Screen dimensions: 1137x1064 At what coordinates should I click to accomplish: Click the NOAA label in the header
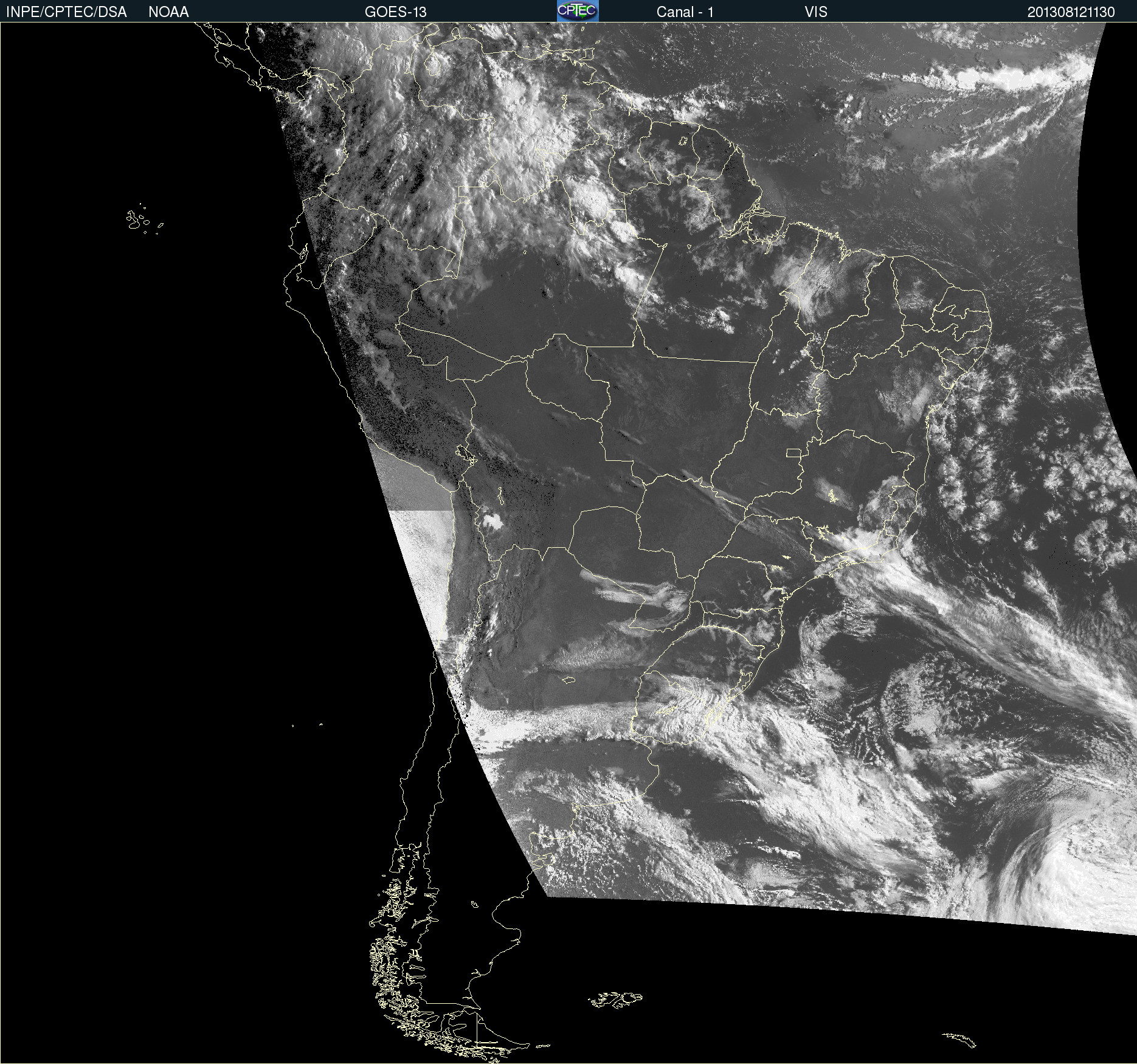click(x=168, y=12)
